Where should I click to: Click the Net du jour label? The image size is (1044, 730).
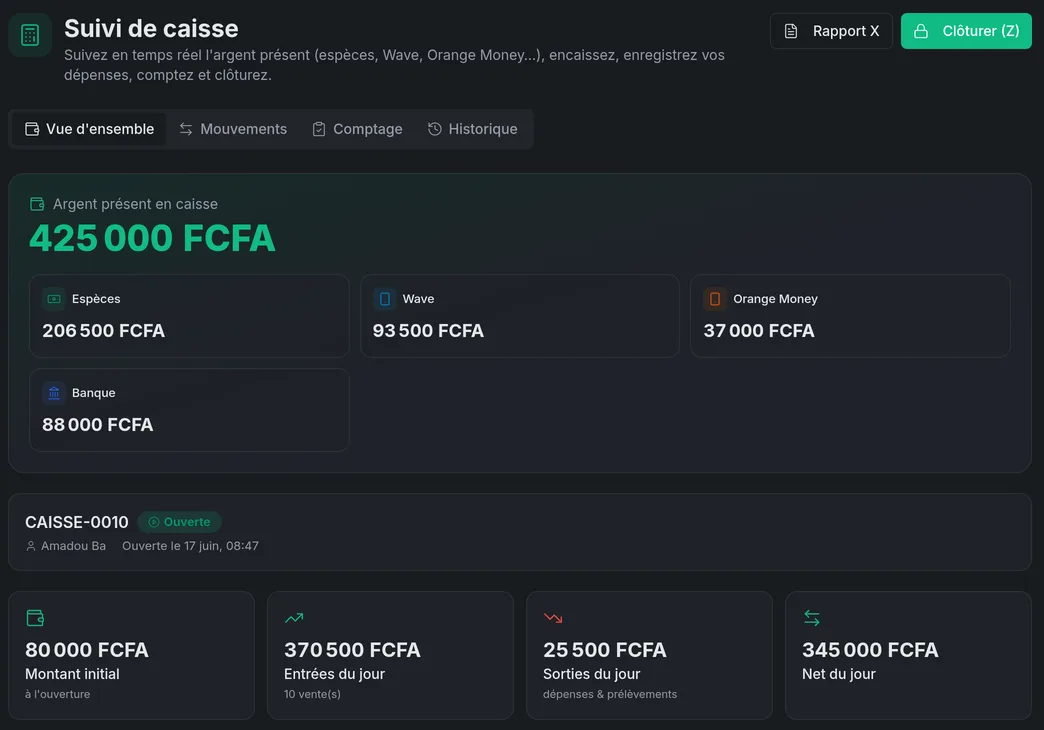click(839, 674)
